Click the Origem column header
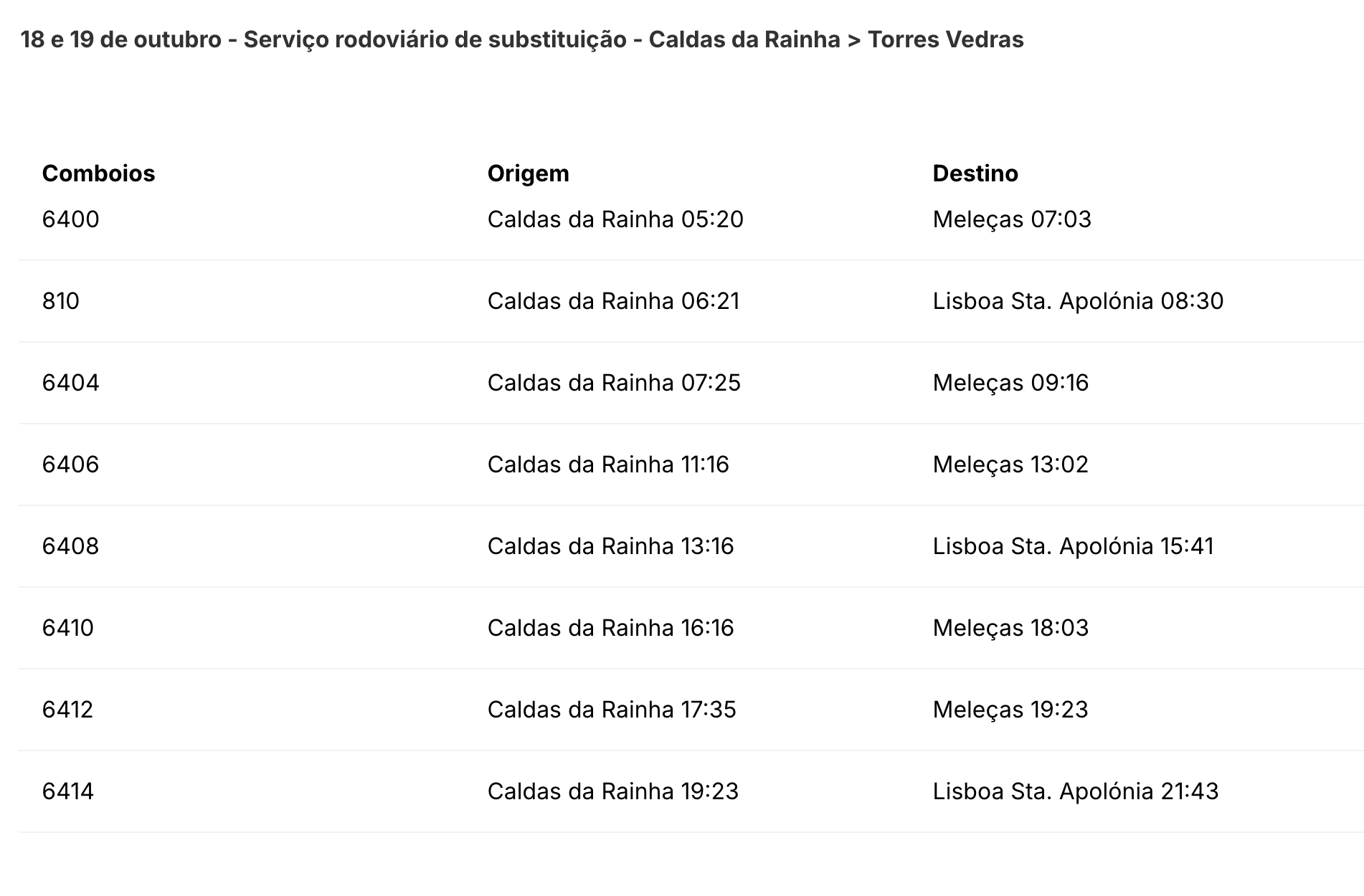This screenshot has width=1364, height=896. pyautogui.click(x=528, y=173)
